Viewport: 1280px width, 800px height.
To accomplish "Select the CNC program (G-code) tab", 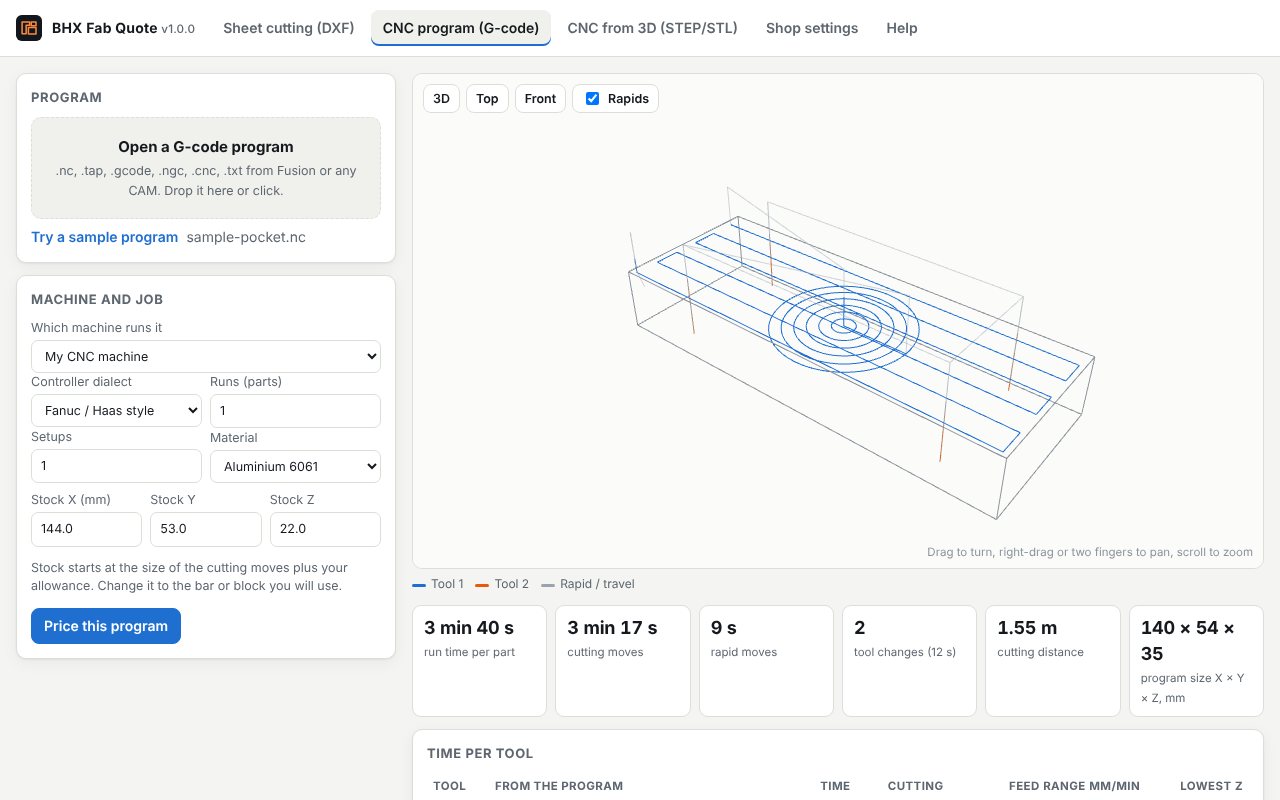I will coord(461,28).
